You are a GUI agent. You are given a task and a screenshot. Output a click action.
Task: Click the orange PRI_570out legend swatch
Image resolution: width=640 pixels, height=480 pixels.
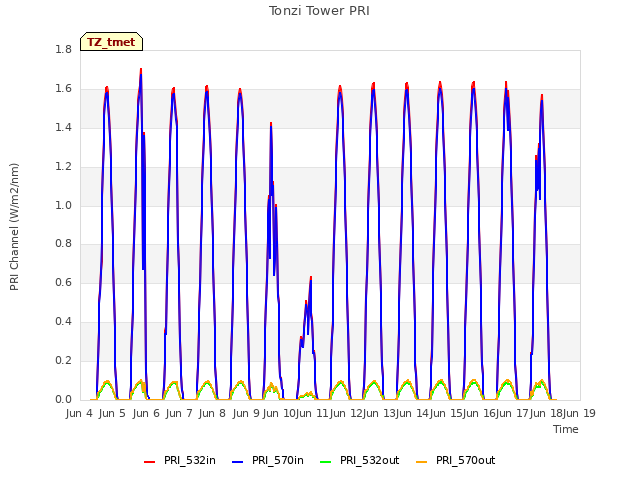422,462
